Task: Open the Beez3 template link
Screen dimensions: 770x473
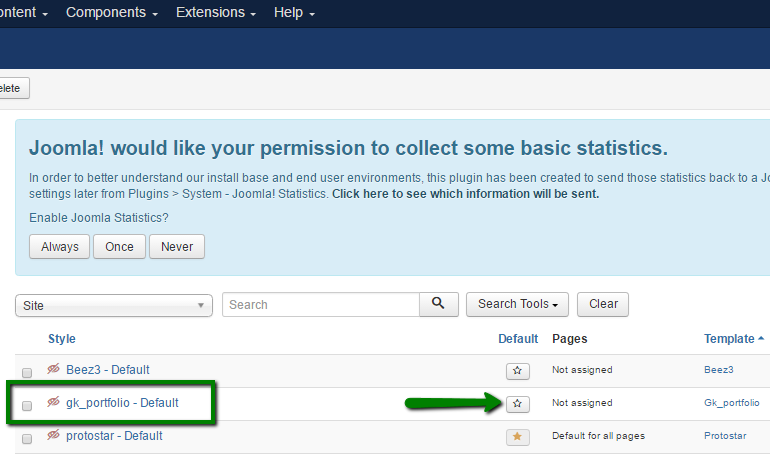Action: (718, 370)
